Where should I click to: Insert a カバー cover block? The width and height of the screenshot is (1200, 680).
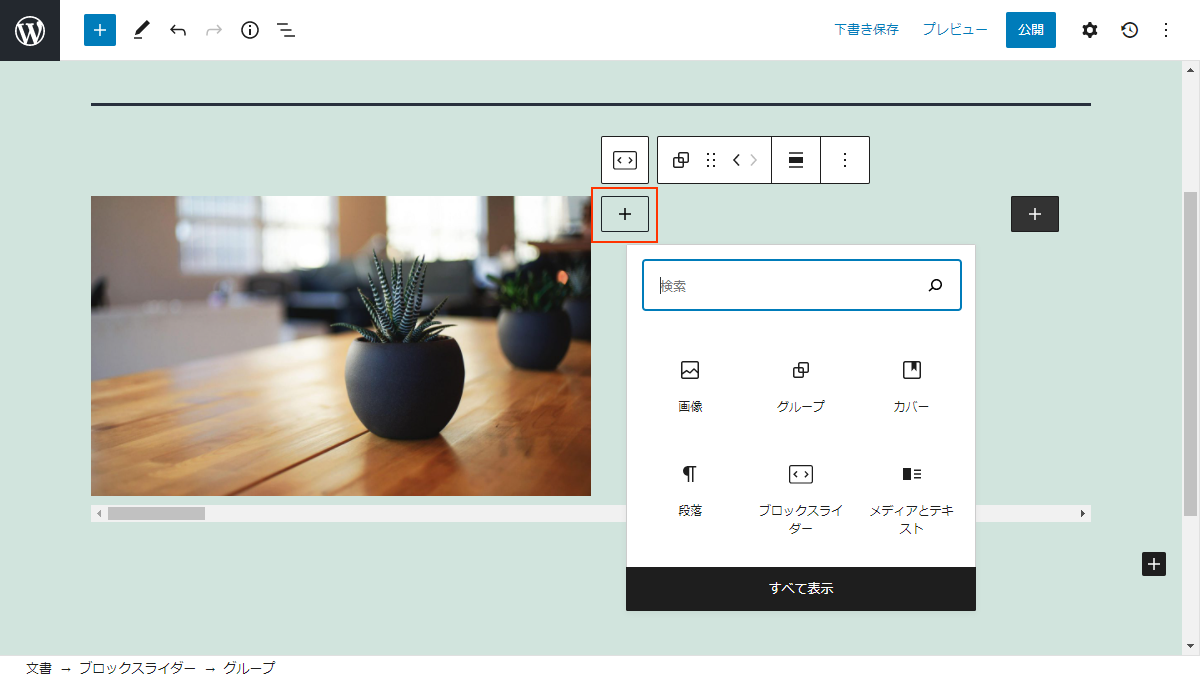coord(912,387)
